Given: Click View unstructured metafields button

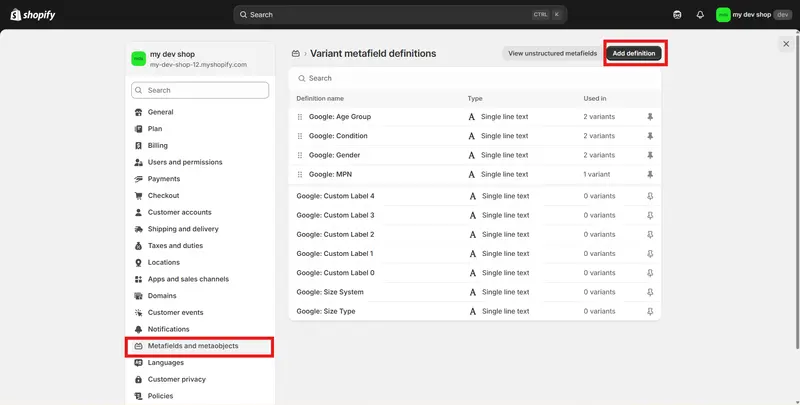Looking at the screenshot, I should pyautogui.click(x=553, y=53).
